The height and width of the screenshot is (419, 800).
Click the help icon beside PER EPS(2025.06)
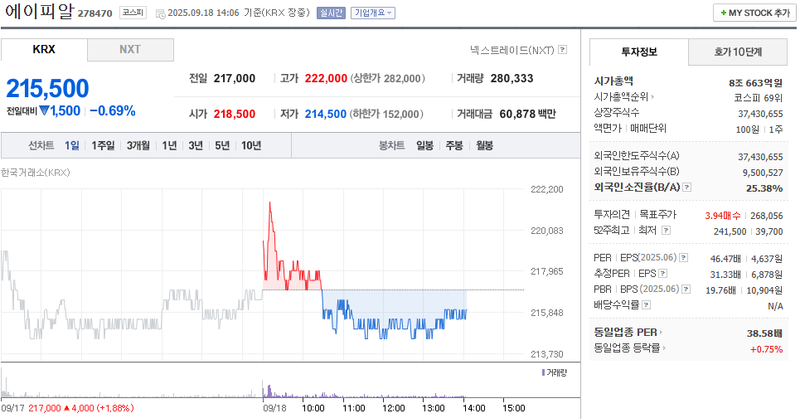tap(684, 258)
